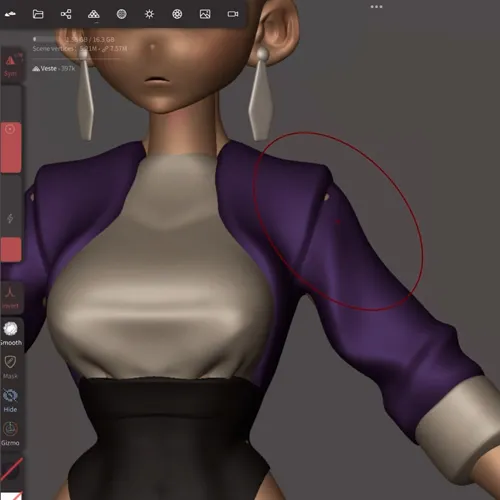Image resolution: width=500 pixels, height=500 pixels.
Task: Open the Background image menu
Action: pos(205,14)
